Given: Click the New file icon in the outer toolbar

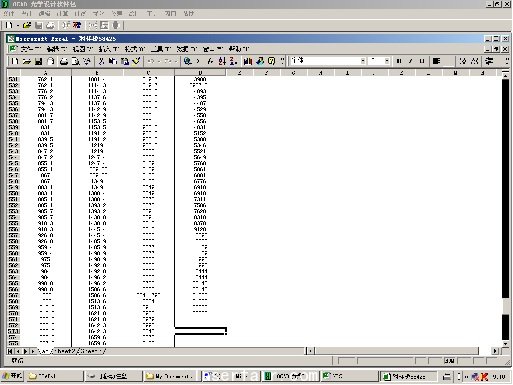Looking at the screenshot, I should pos(9,25).
